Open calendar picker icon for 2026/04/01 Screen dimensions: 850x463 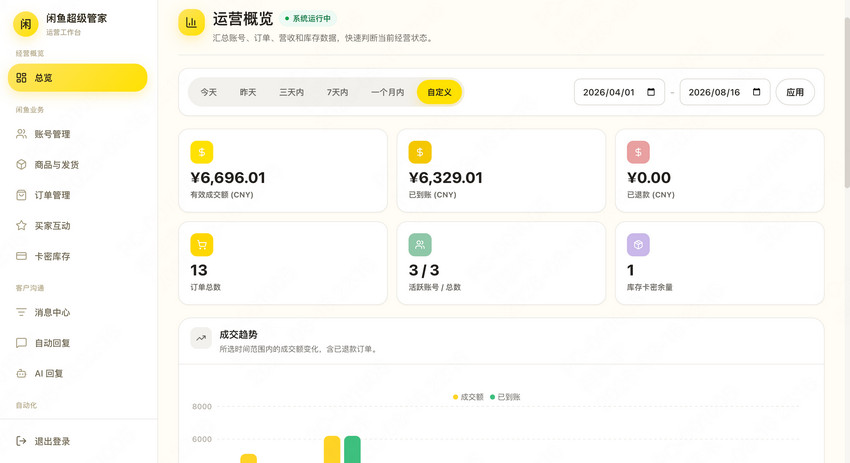tap(651, 92)
